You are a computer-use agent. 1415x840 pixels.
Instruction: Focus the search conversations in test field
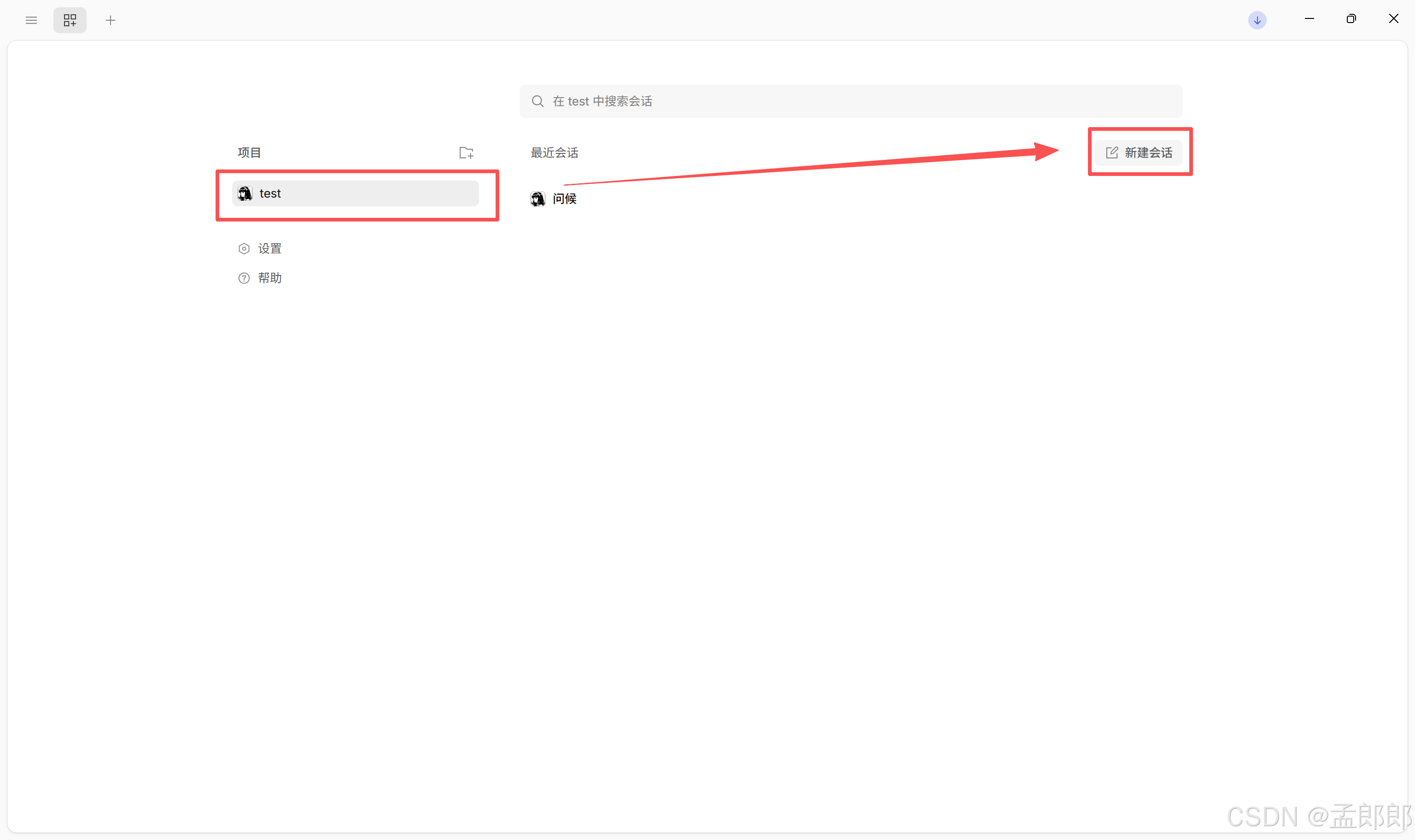pos(851,101)
